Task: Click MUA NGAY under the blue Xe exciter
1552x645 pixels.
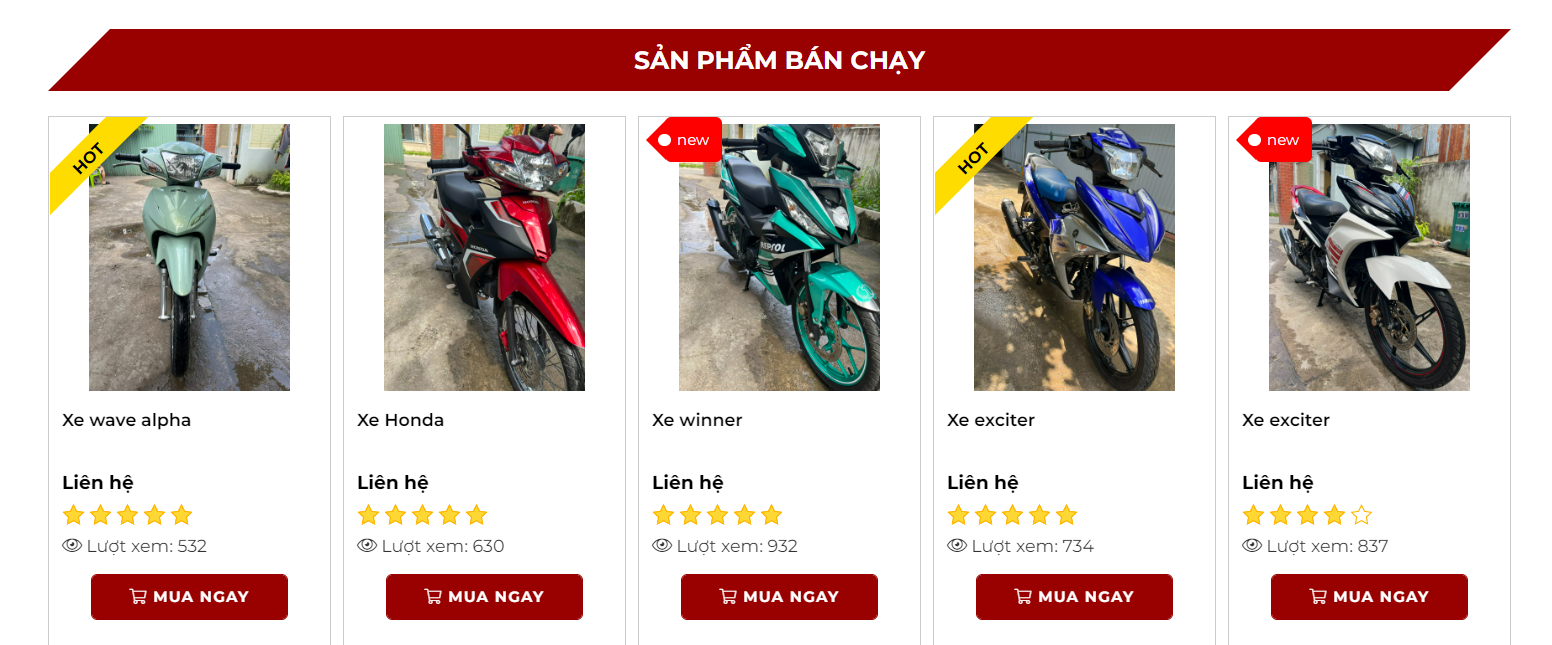Action: (1074, 597)
